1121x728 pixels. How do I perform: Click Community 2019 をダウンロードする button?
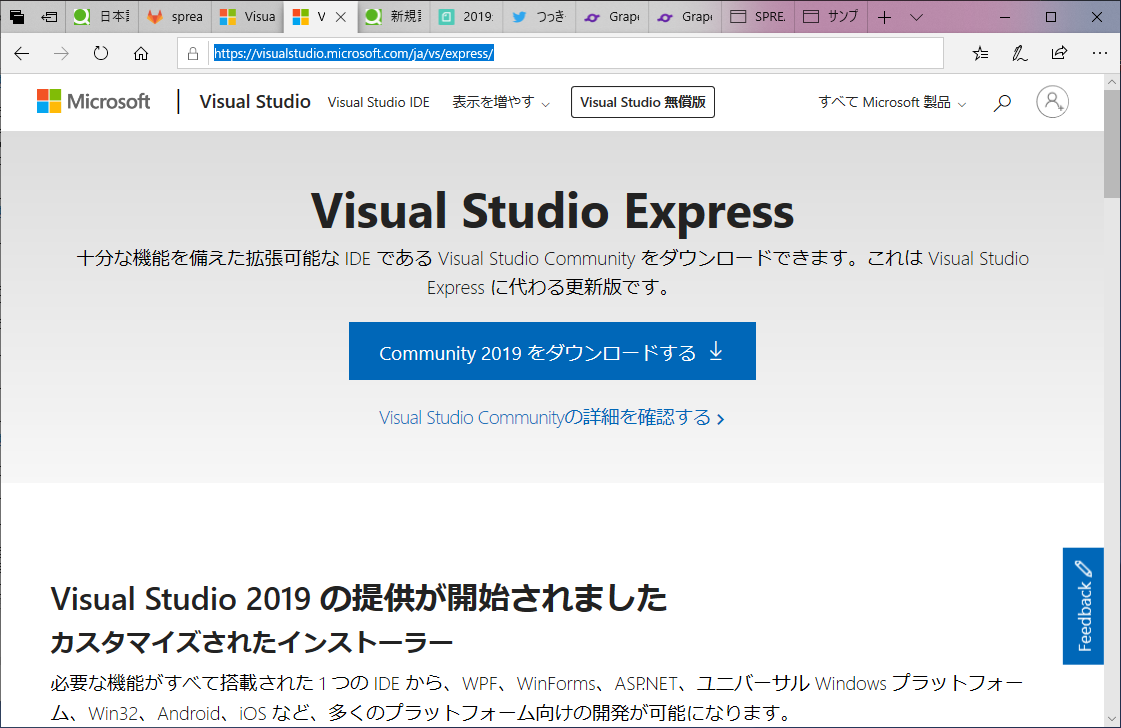[x=552, y=351]
